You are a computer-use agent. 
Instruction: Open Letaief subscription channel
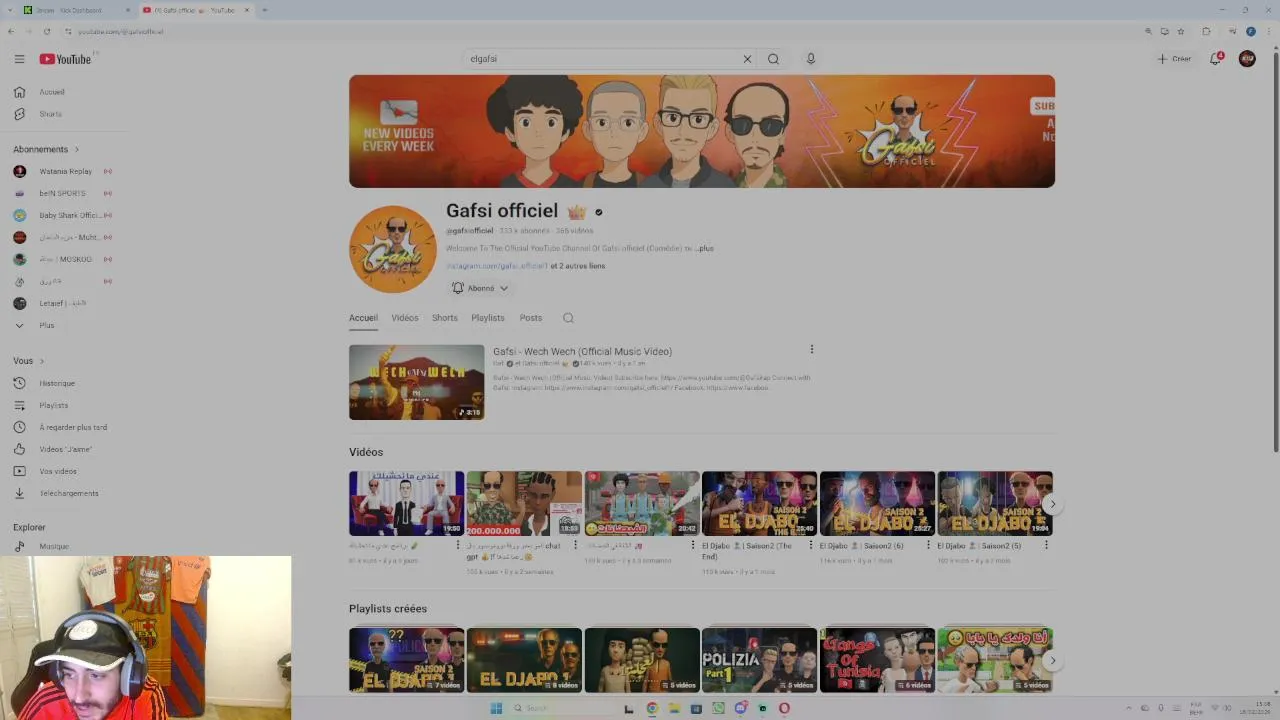[60, 303]
